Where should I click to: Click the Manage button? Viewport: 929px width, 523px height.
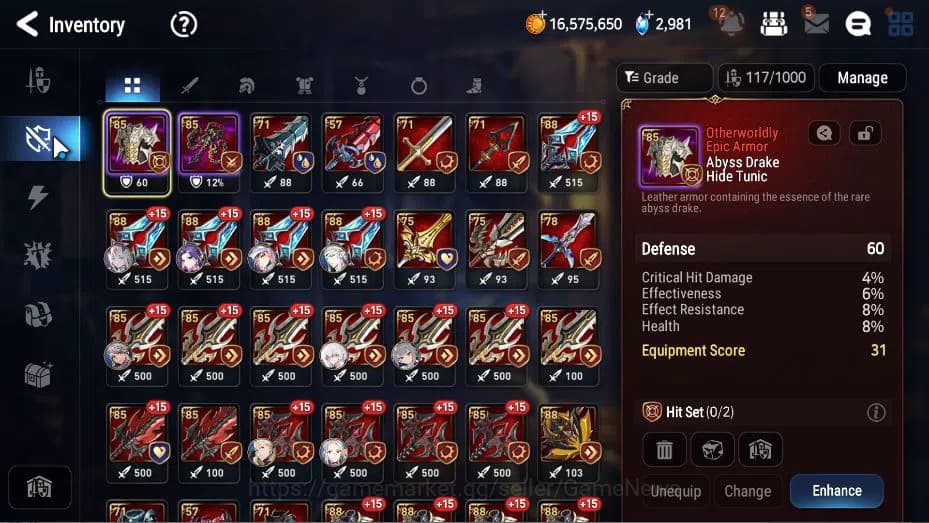point(862,78)
